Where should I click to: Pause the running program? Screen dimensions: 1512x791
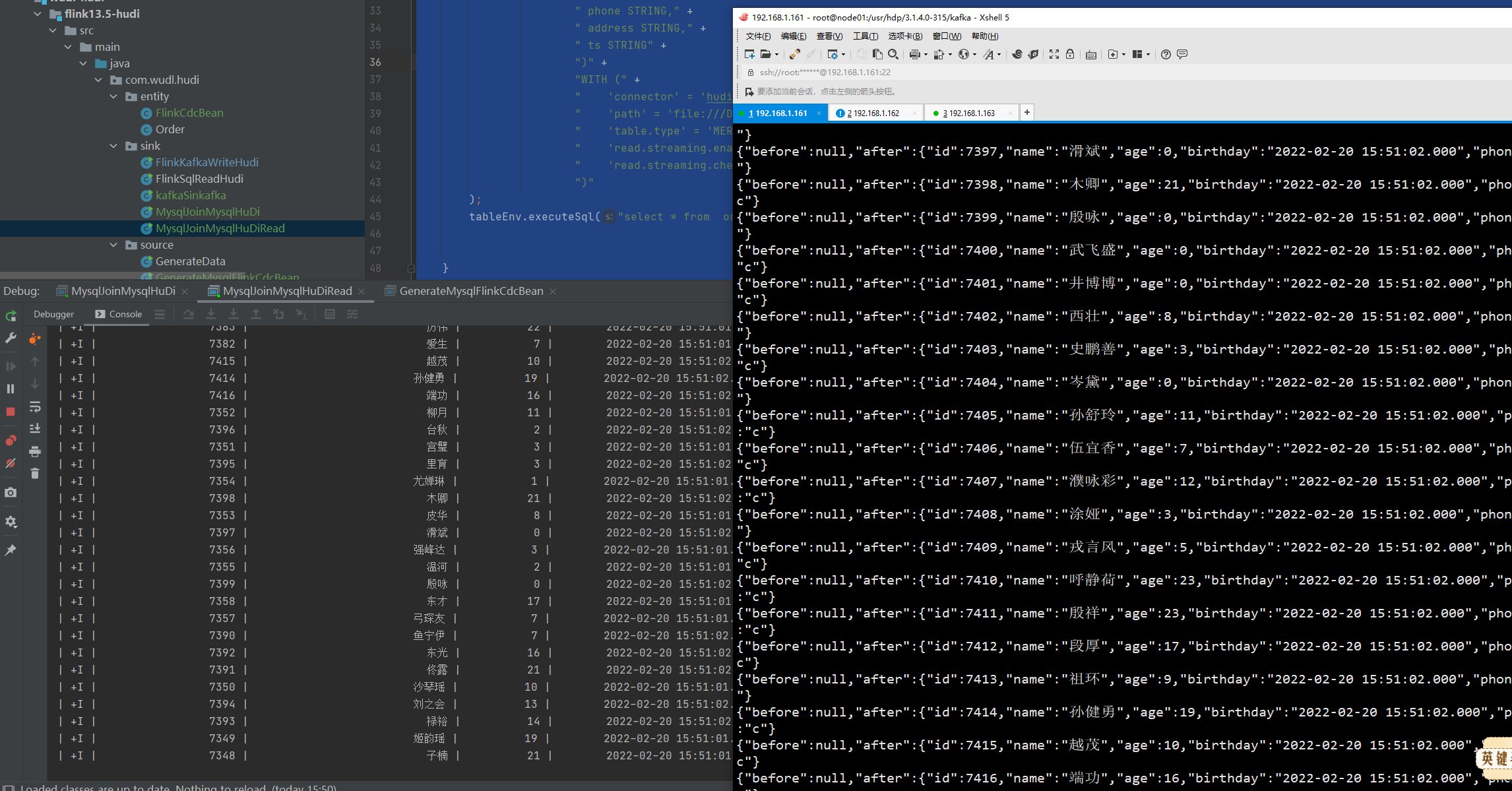tap(11, 389)
